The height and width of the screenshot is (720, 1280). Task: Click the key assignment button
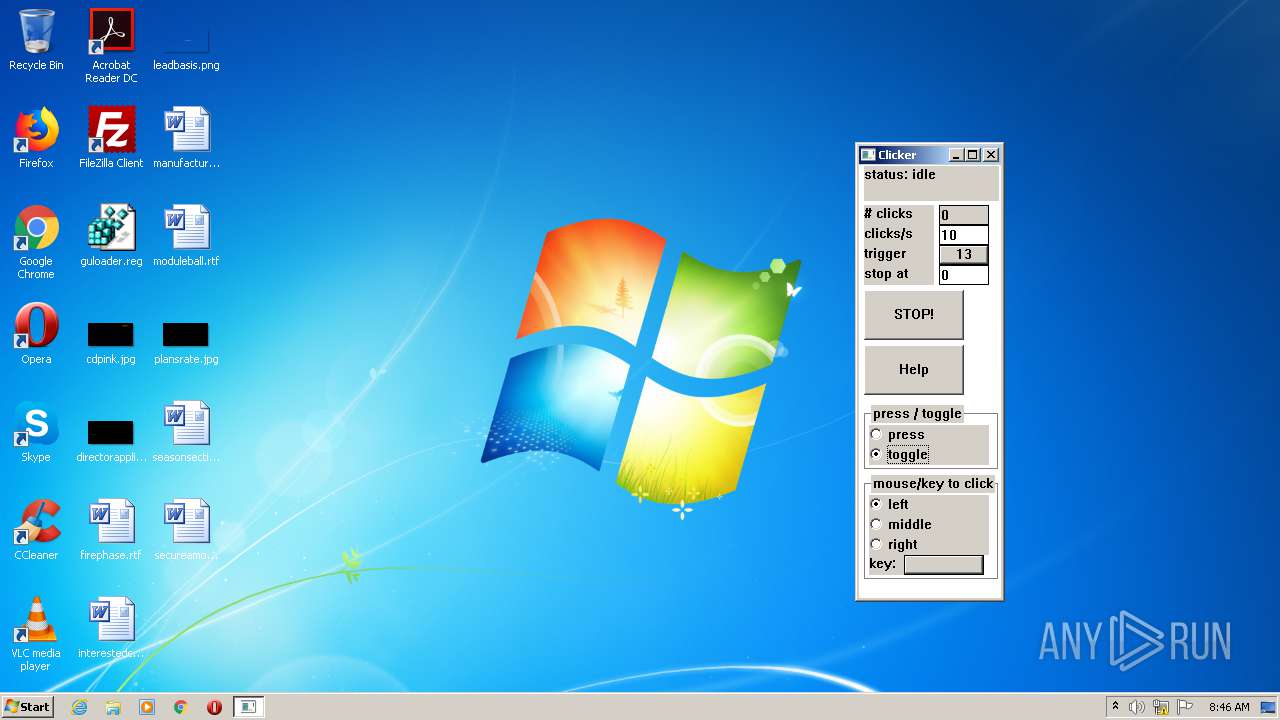tap(944, 565)
